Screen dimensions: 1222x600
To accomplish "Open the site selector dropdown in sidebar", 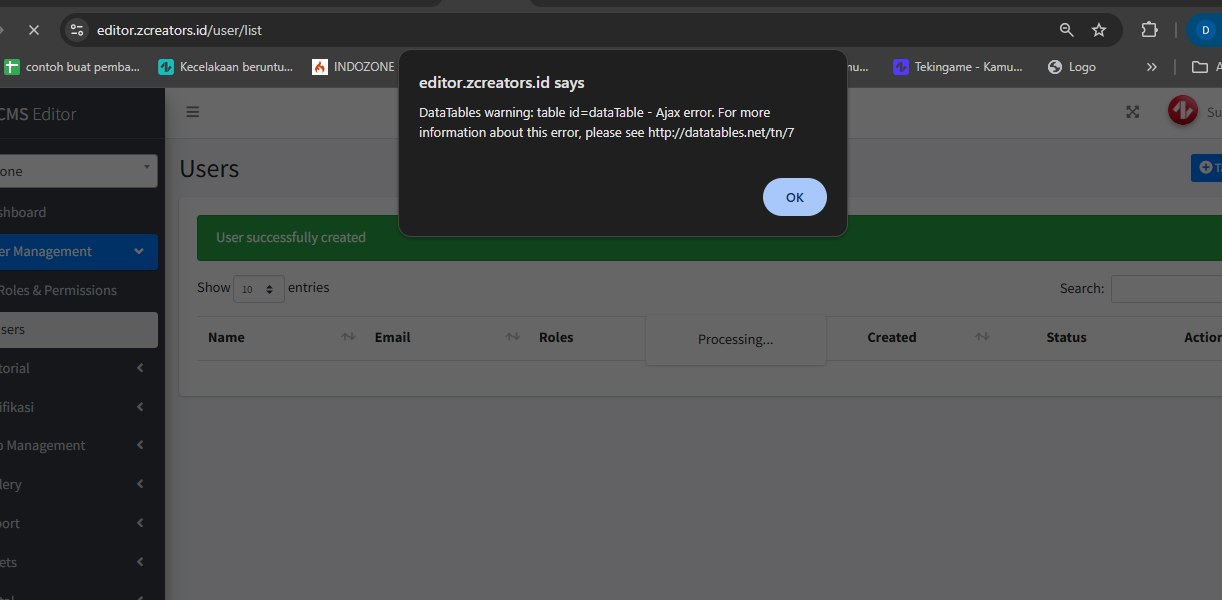I will pos(77,171).
